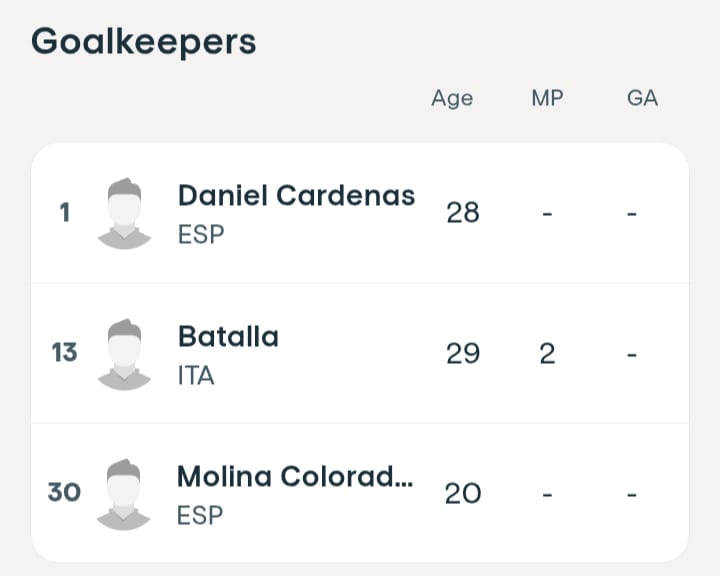720x576 pixels.
Task: Click Daniel Cardenas age value 28
Action: coord(463,212)
